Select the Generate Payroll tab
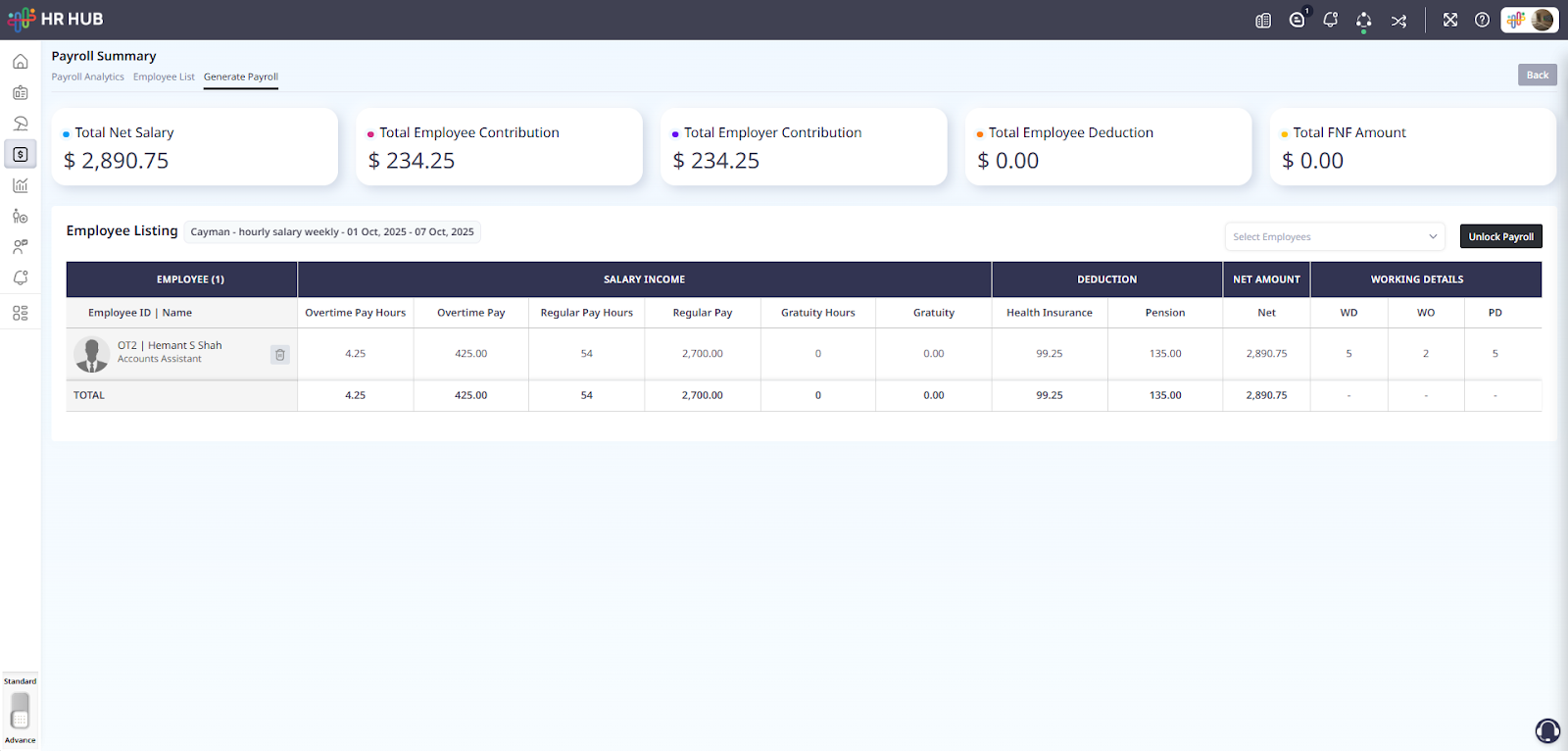The width and height of the screenshot is (1568, 751). [241, 76]
